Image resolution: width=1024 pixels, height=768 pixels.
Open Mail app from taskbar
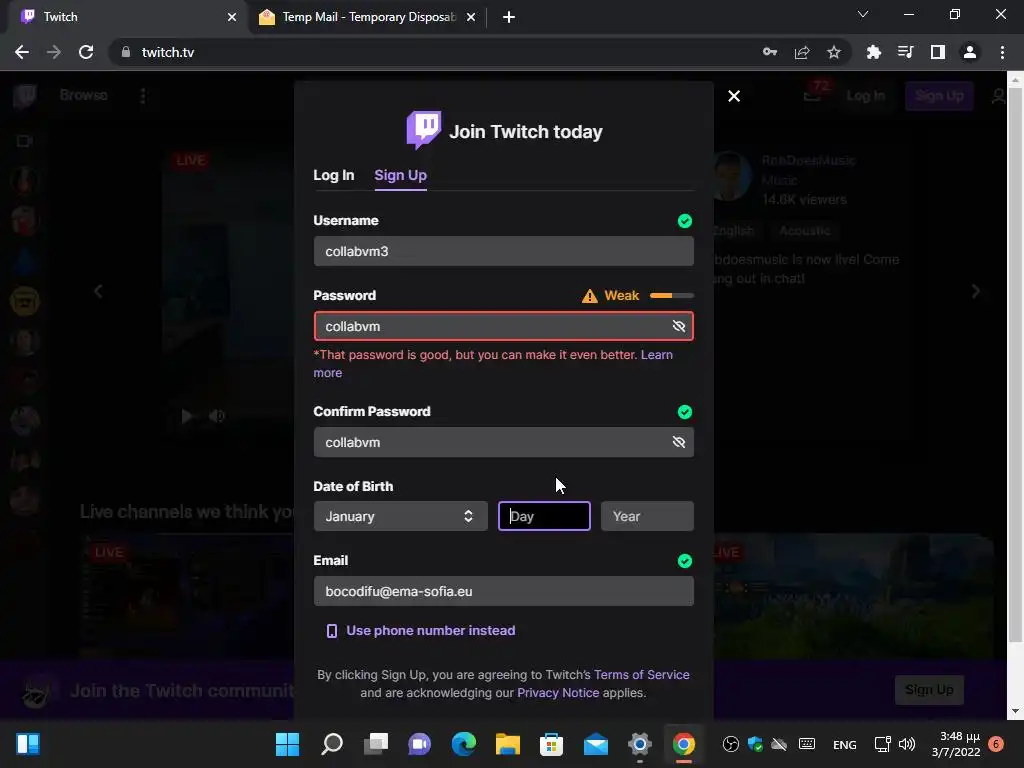point(596,744)
